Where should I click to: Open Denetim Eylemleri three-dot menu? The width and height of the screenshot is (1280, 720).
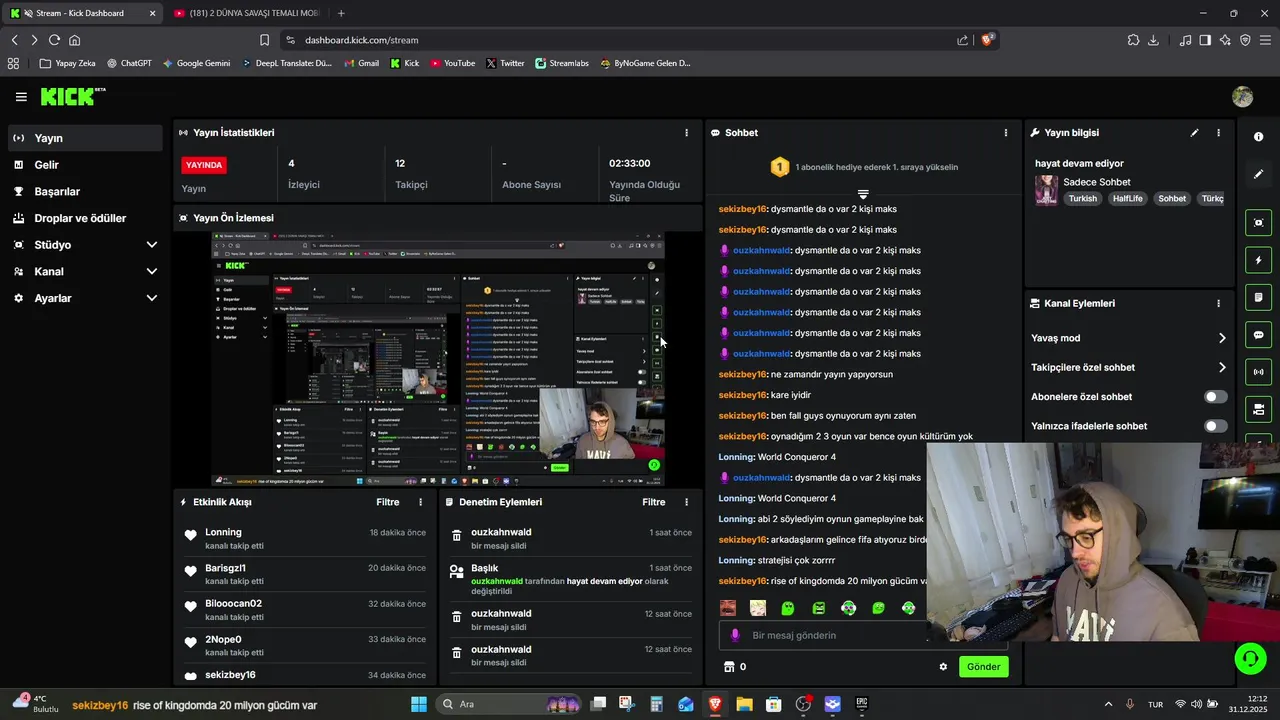coord(686,502)
